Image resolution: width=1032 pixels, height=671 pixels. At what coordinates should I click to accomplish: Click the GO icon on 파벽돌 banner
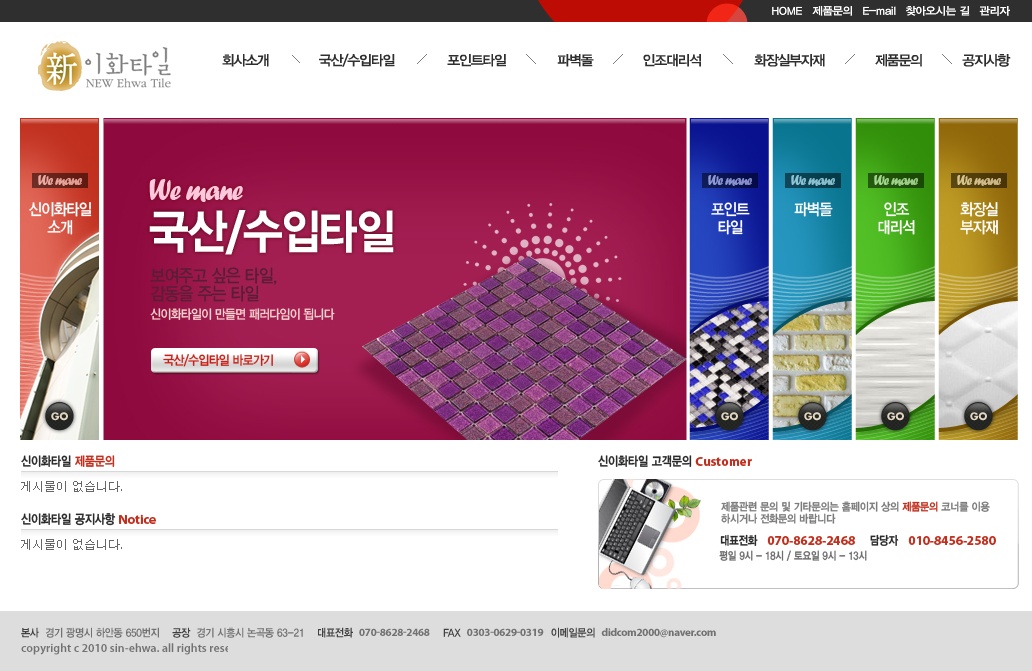[812, 416]
